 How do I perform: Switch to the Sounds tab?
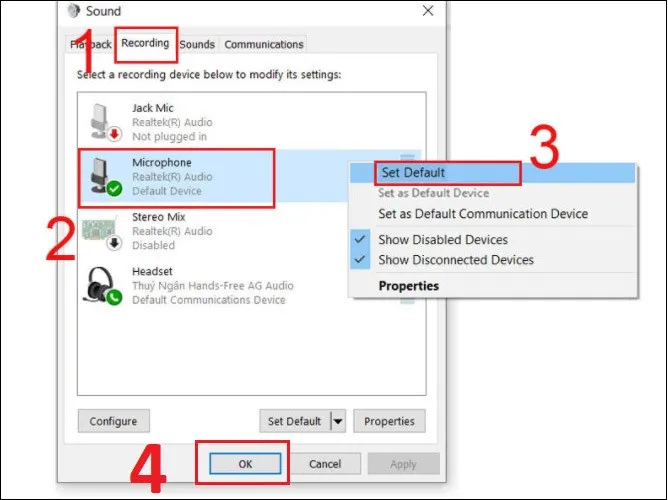[197, 45]
